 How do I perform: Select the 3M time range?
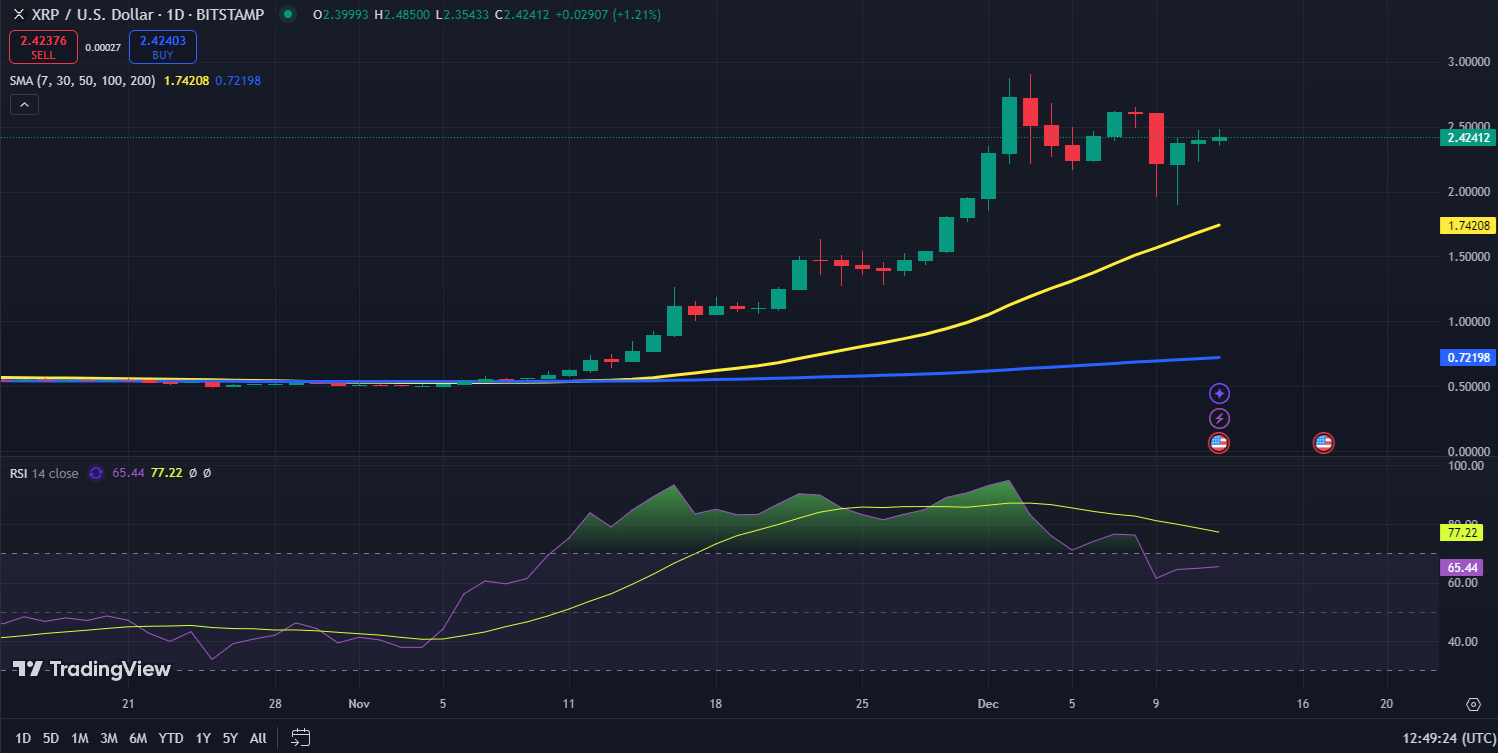coord(109,738)
